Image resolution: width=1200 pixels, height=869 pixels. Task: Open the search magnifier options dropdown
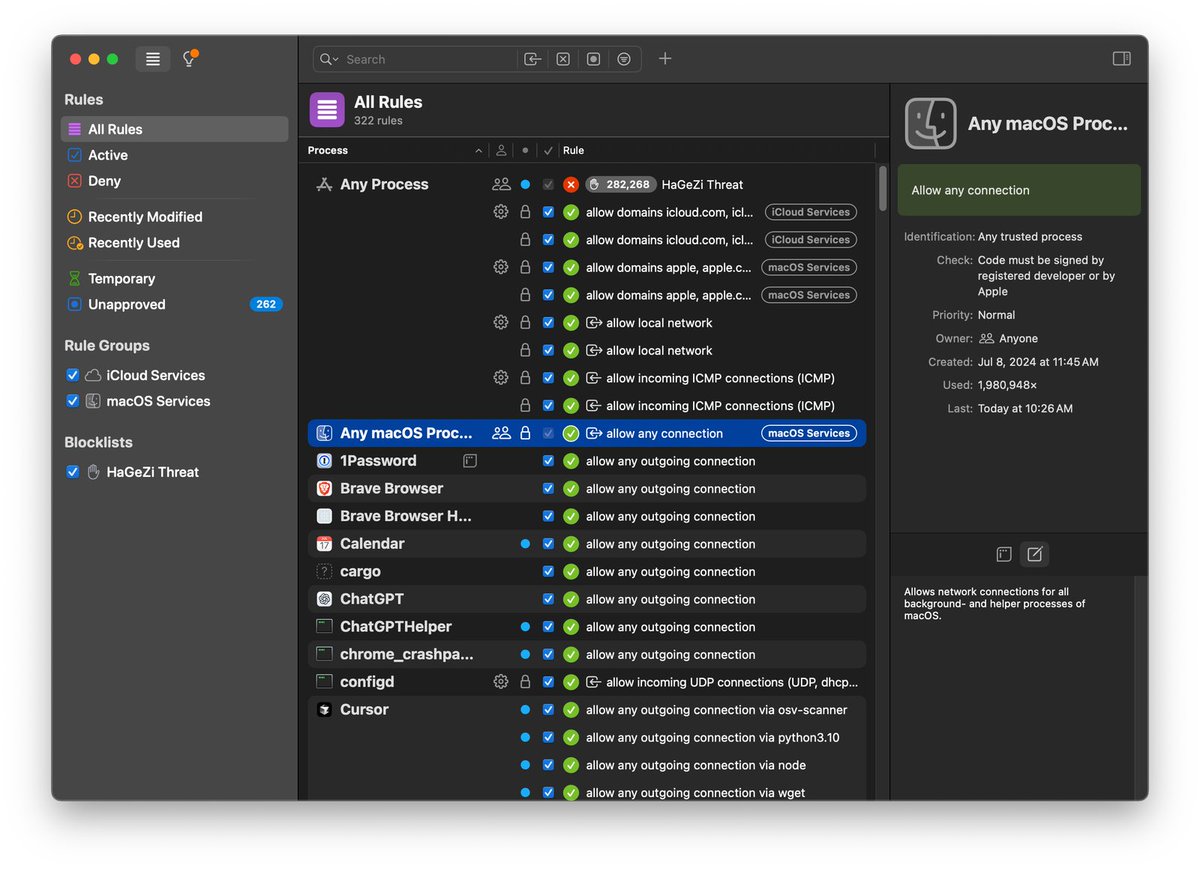329,59
